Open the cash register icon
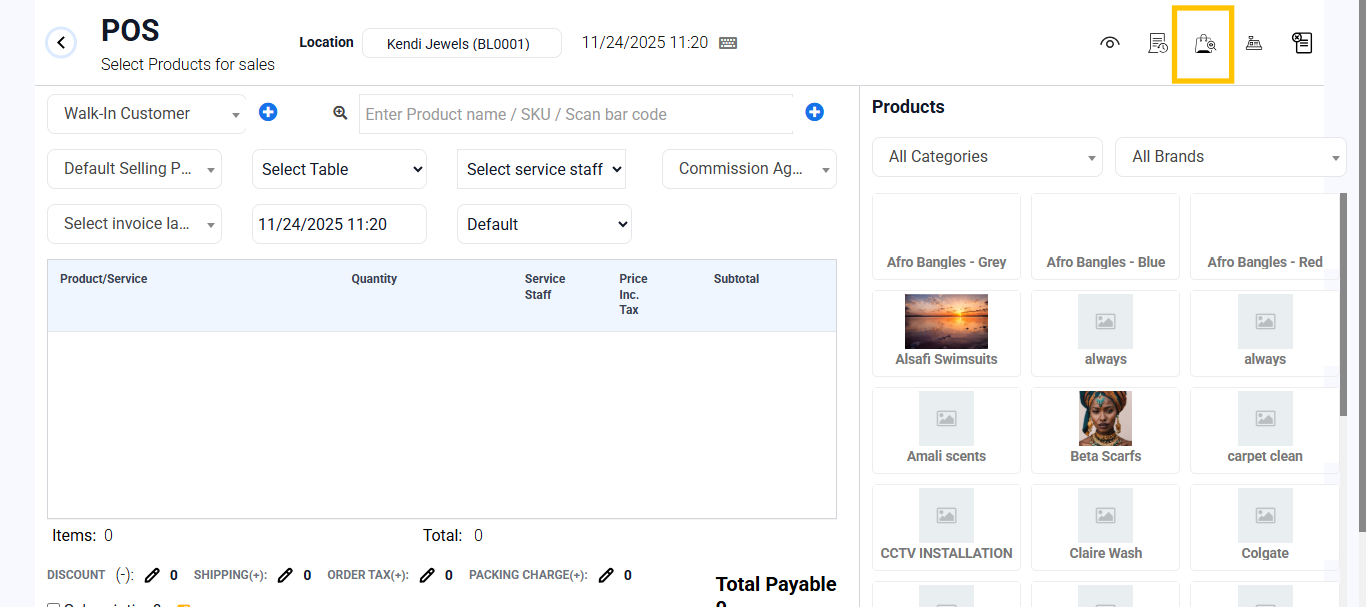1366x607 pixels. (x=1253, y=43)
